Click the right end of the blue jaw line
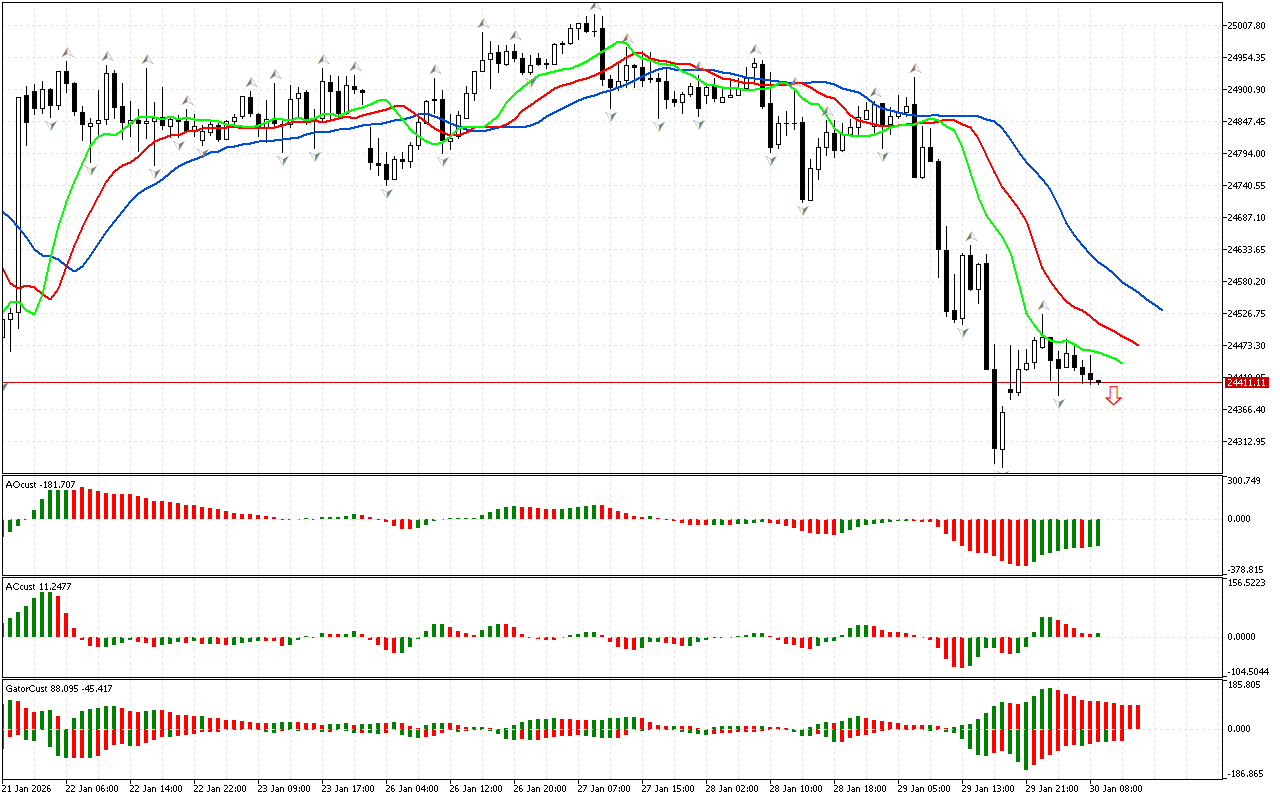This screenshot has width=1280, height=800. 1160,309
